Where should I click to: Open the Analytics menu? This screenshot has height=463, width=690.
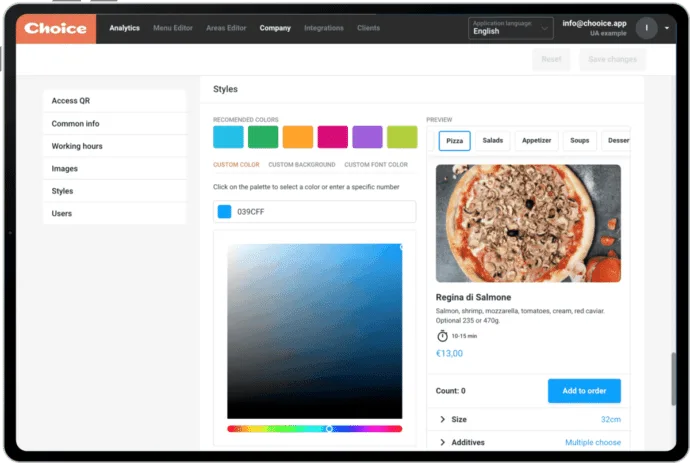124,28
